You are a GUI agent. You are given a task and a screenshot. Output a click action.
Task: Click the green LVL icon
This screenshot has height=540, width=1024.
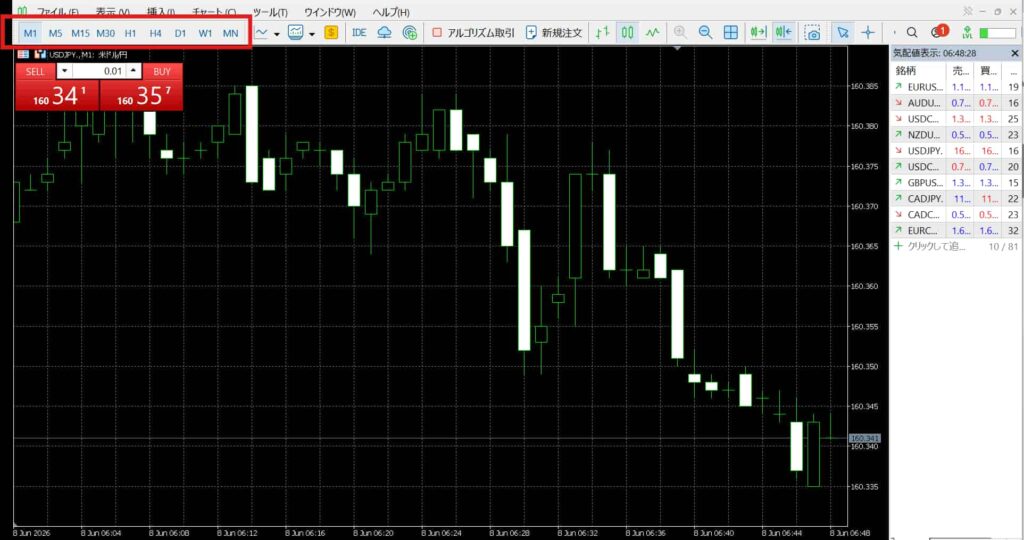(967, 32)
